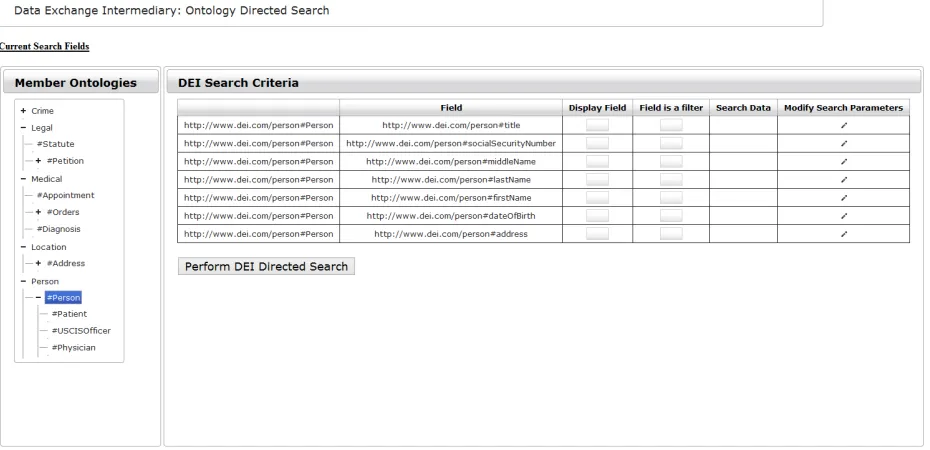Select the #Diagnosis tree item

click(58, 229)
